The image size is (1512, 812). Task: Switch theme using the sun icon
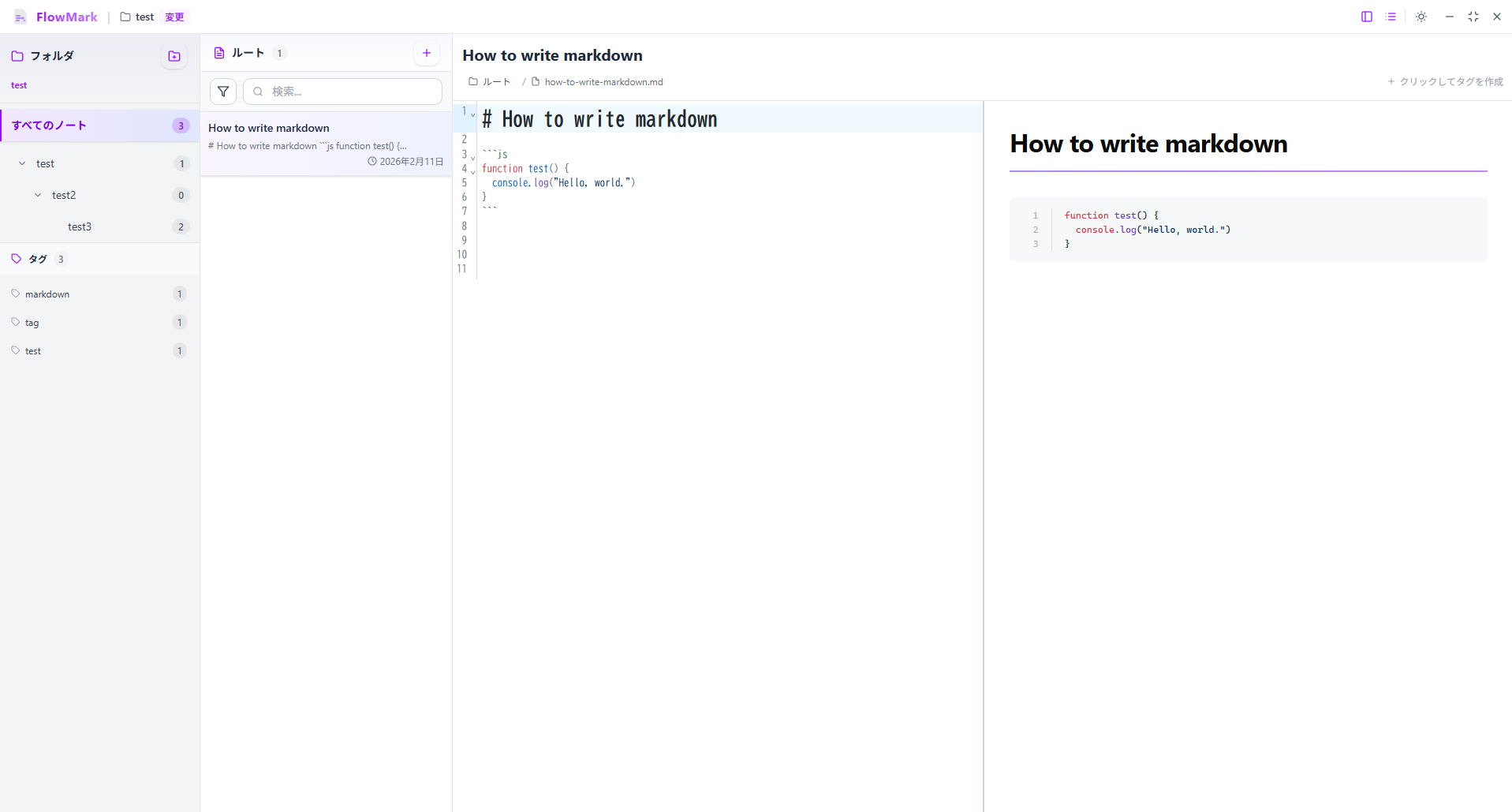coord(1421,17)
